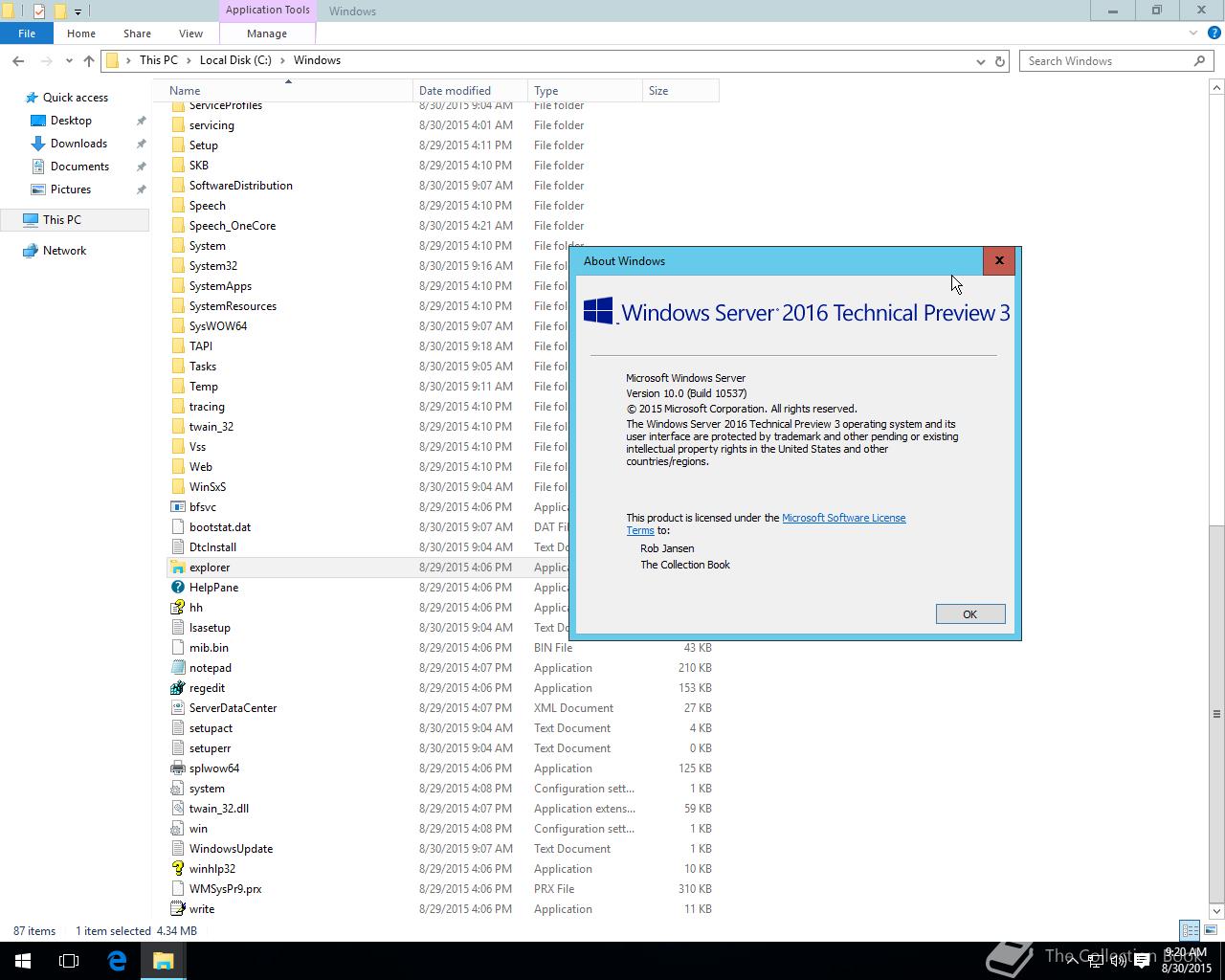Screen dimensions: 1225x980
Task: Refresh the Windows folder view
Action: point(1000,61)
